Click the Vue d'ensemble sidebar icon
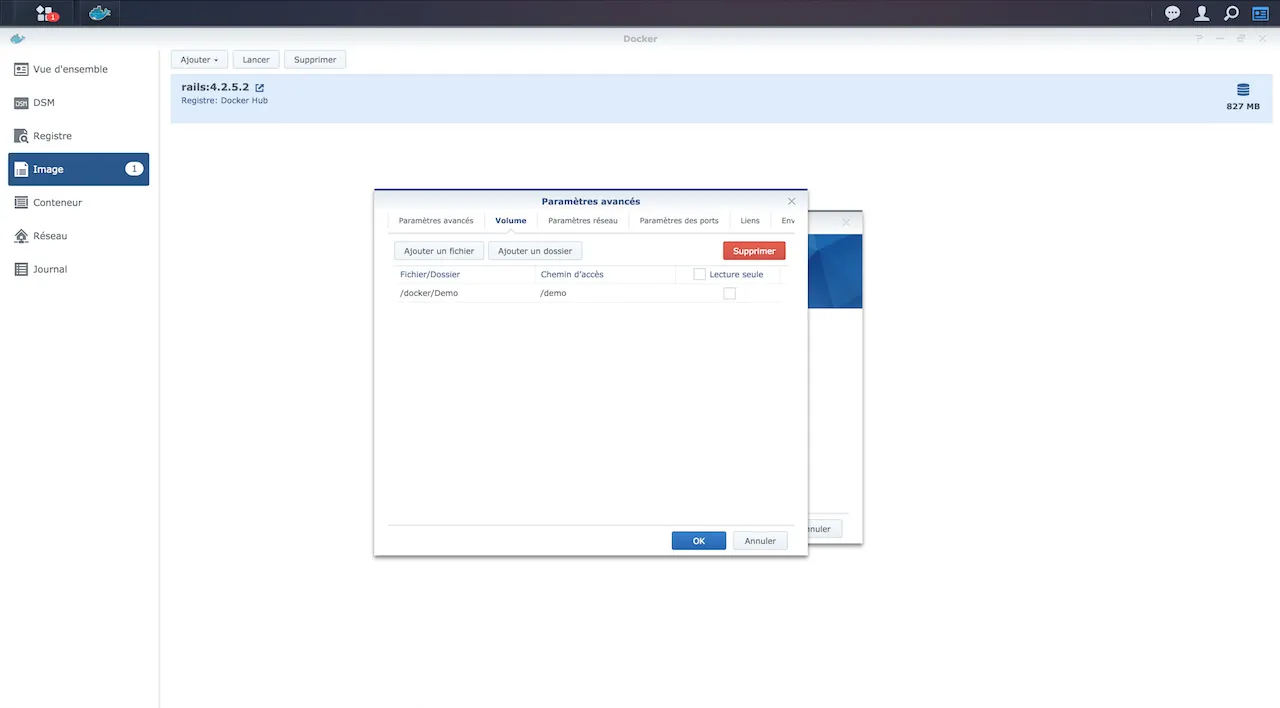The height and width of the screenshot is (708, 1280). tap(21, 69)
